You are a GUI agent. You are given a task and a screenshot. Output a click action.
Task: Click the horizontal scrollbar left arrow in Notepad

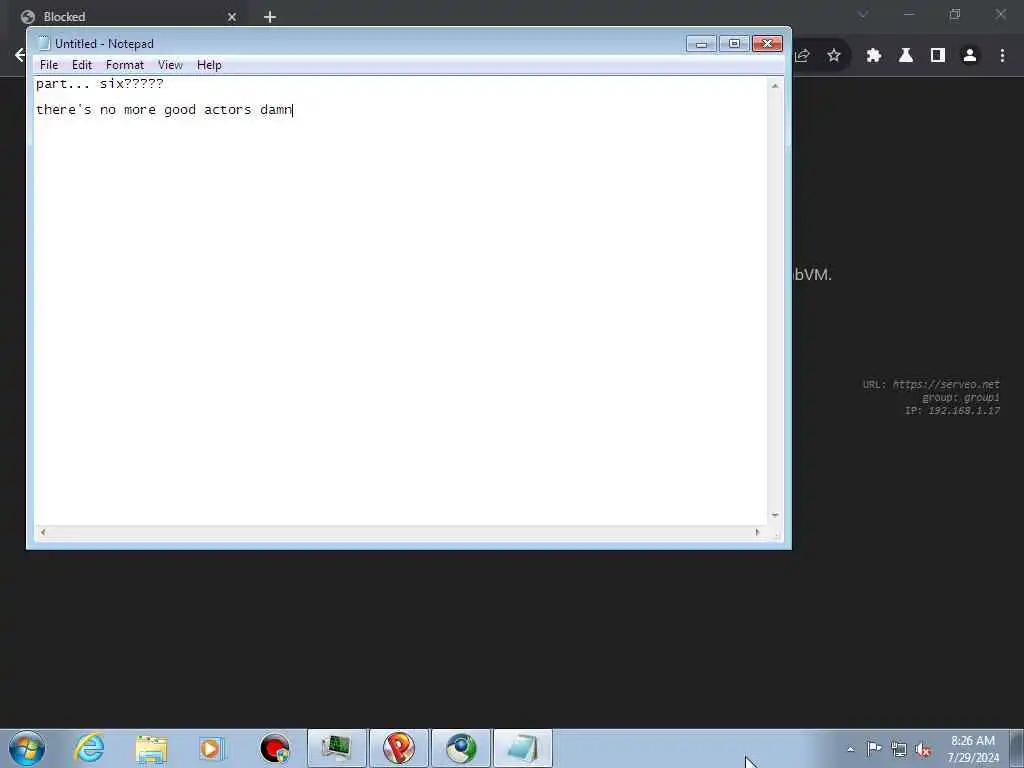[x=43, y=532]
